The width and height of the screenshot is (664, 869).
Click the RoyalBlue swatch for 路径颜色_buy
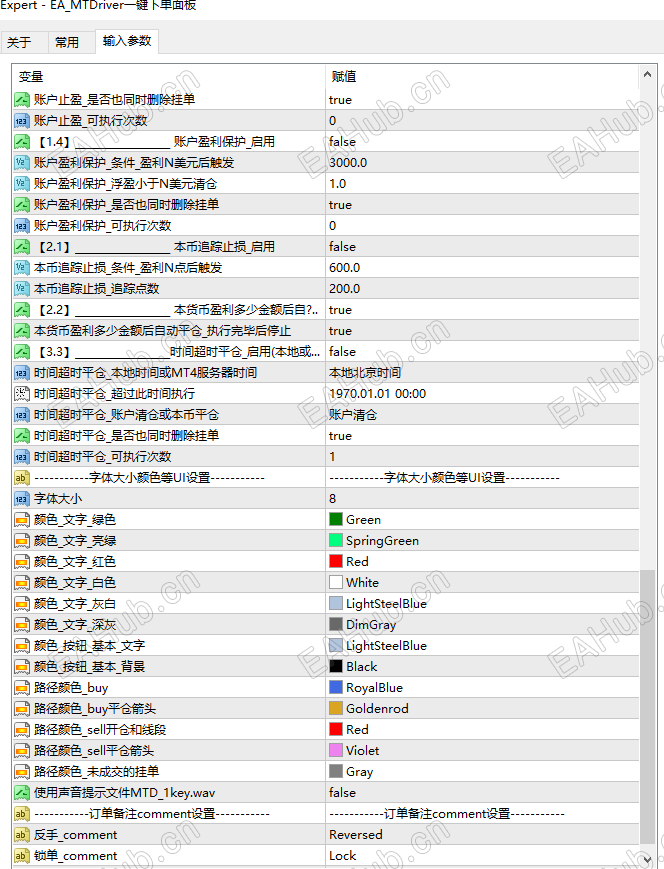[336, 687]
